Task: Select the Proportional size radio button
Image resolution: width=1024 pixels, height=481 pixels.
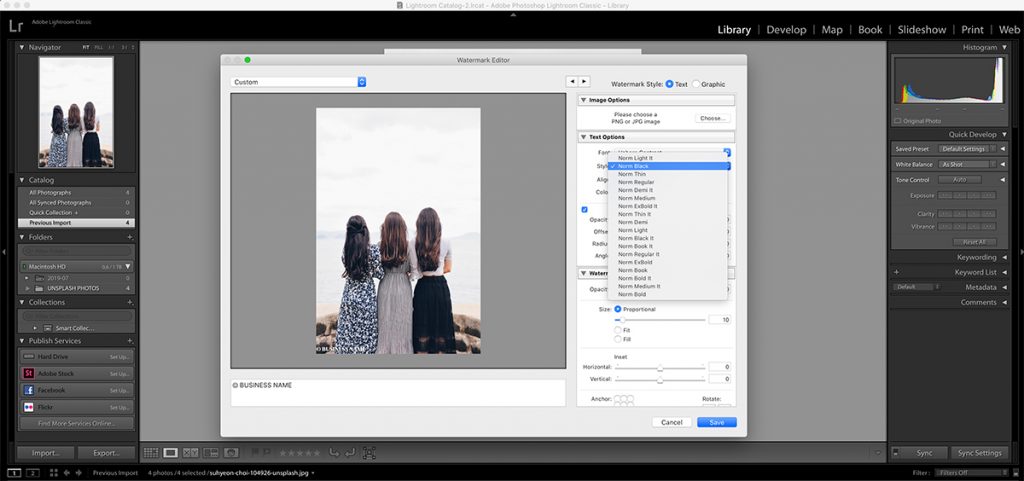Action: (x=618, y=309)
